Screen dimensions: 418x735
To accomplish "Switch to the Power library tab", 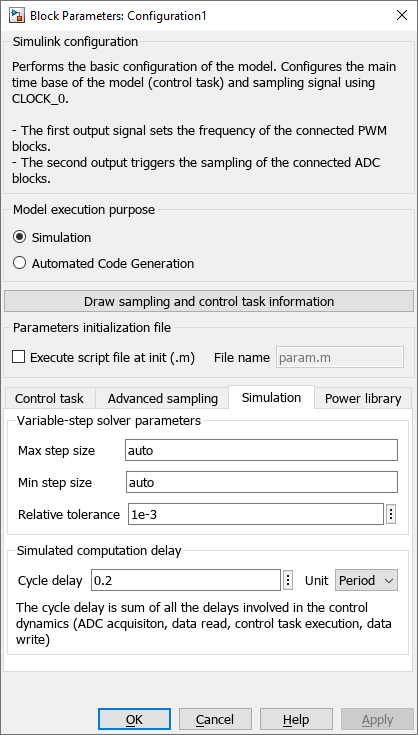I will tap(363, 398).
